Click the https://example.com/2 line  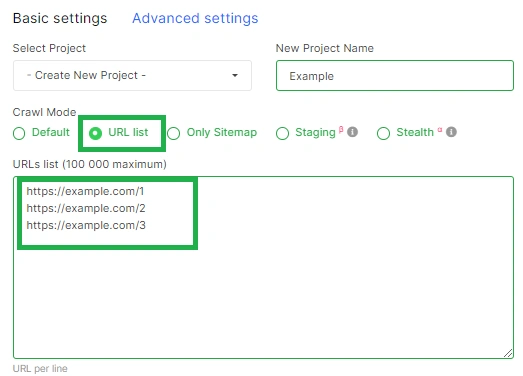[x=86, y=208]
